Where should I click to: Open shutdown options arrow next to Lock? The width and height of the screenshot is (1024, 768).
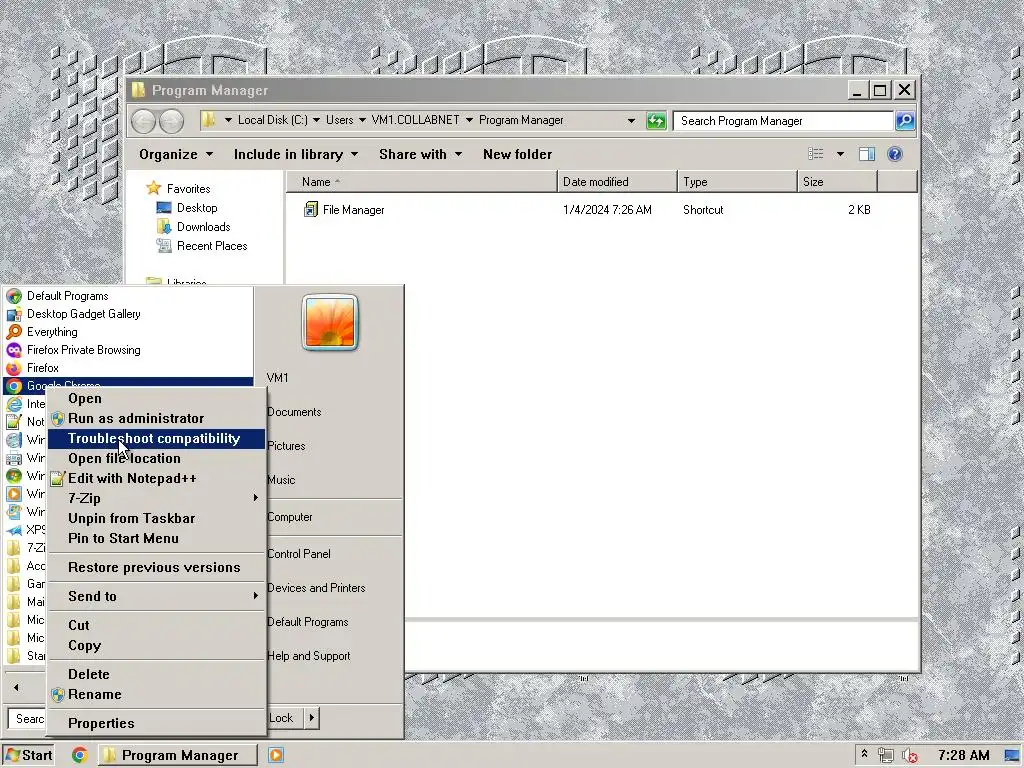point(312,718)
